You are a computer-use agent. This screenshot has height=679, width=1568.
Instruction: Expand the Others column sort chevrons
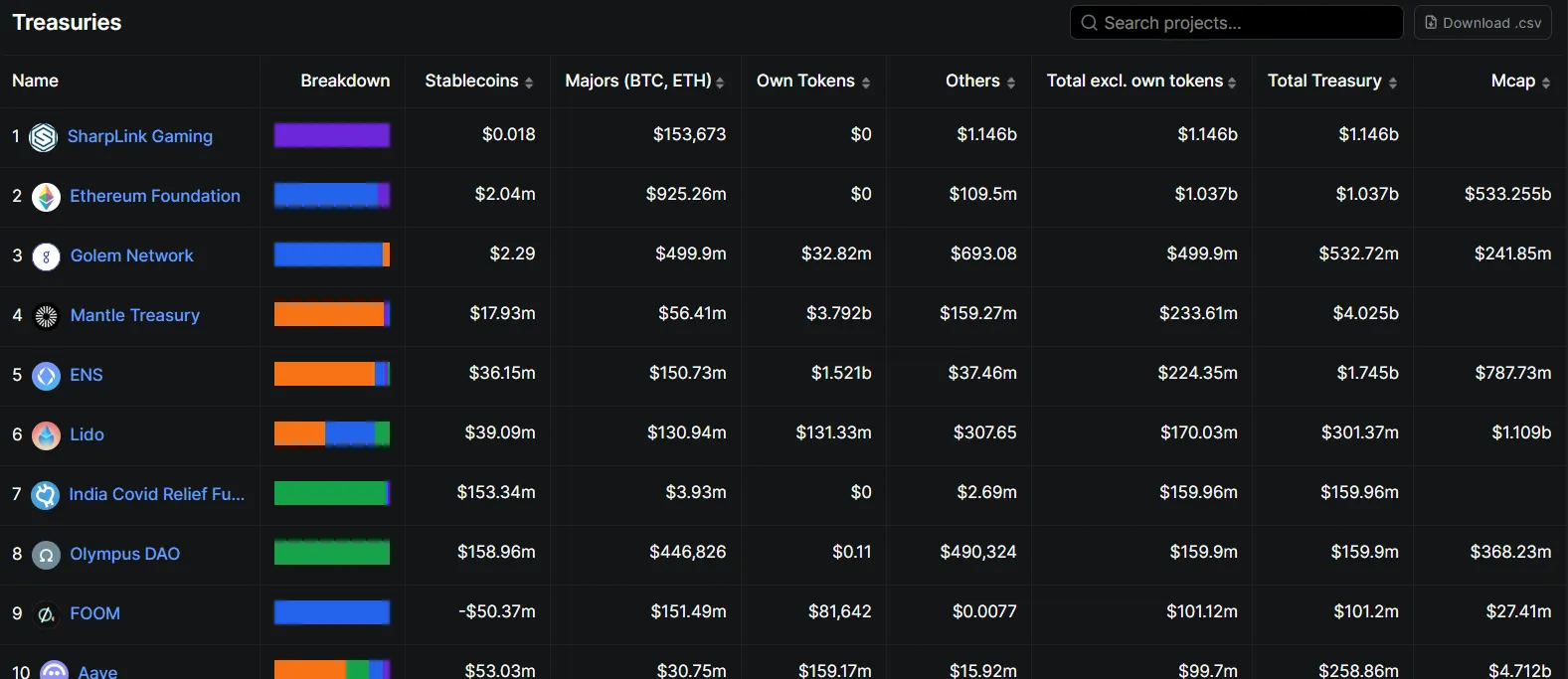[x=1011, y=82]
